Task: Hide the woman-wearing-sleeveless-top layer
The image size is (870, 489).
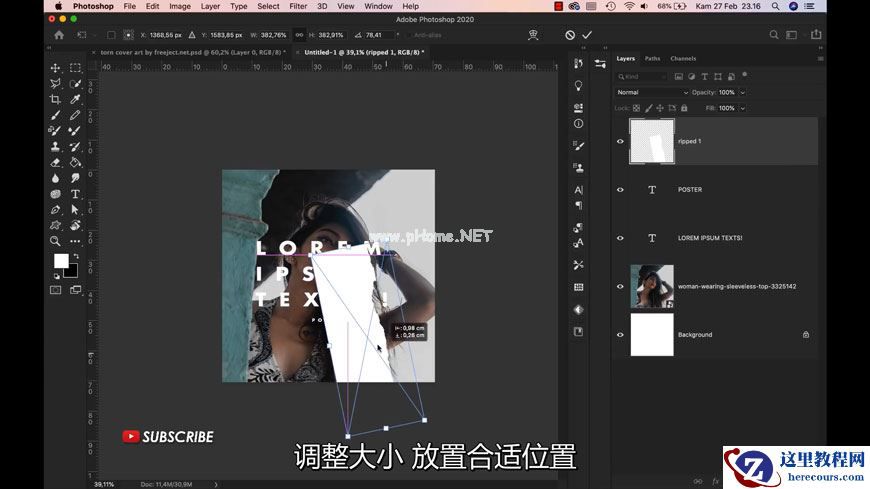Action: coord(620,286)
